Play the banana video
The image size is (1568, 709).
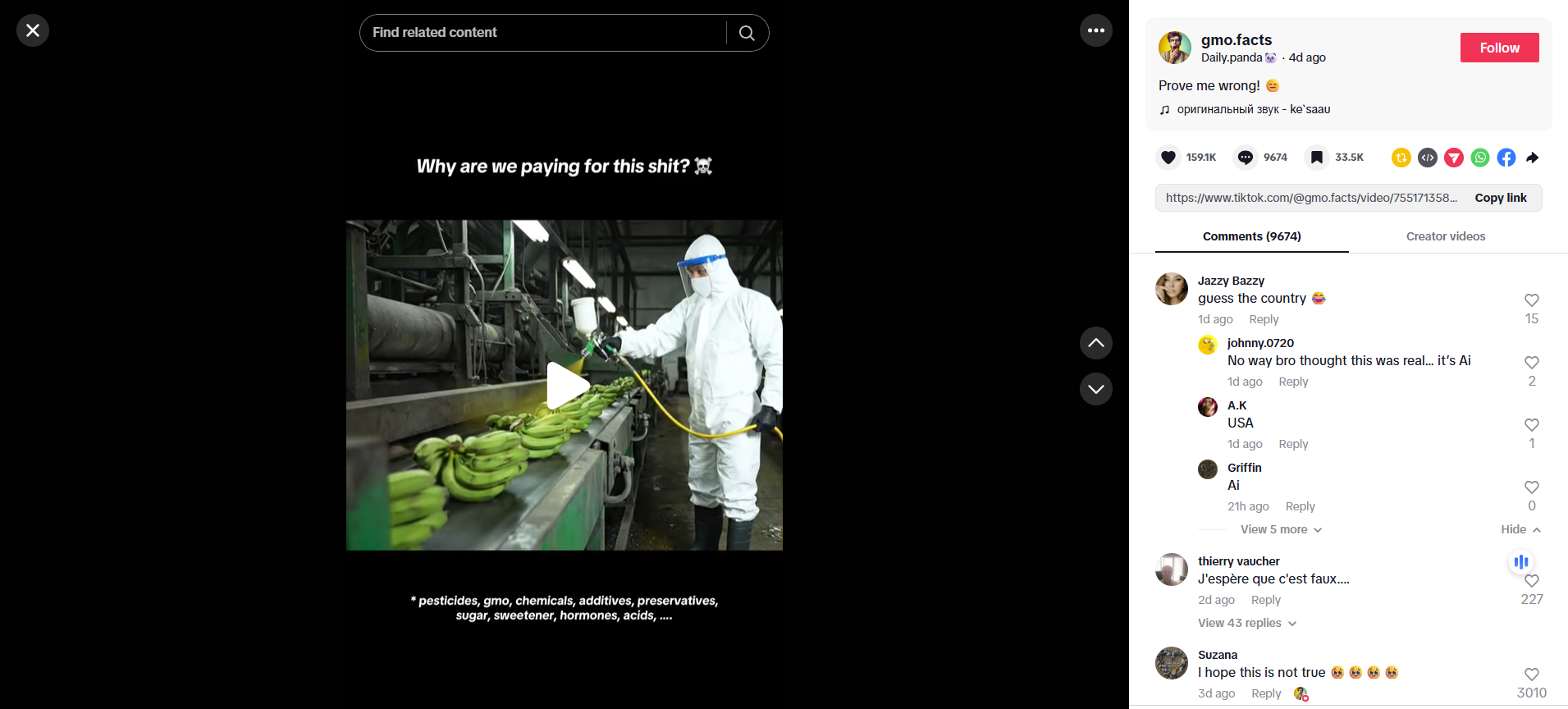565,386
